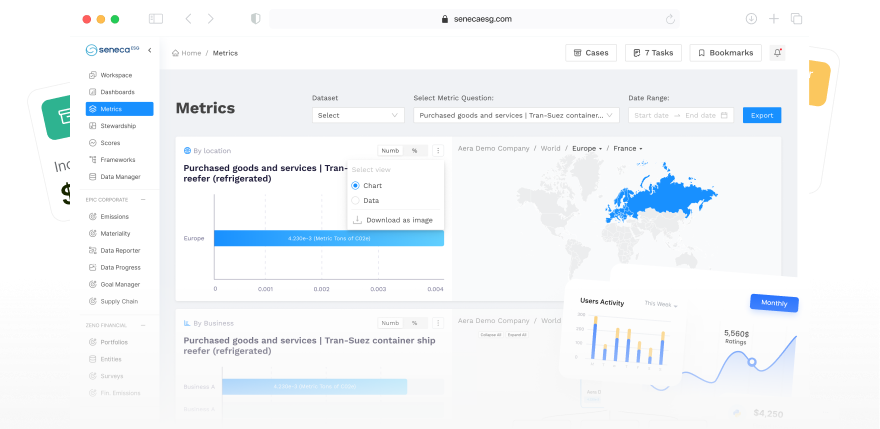Click the Home icon in breadcrumb

click(176, 53)
